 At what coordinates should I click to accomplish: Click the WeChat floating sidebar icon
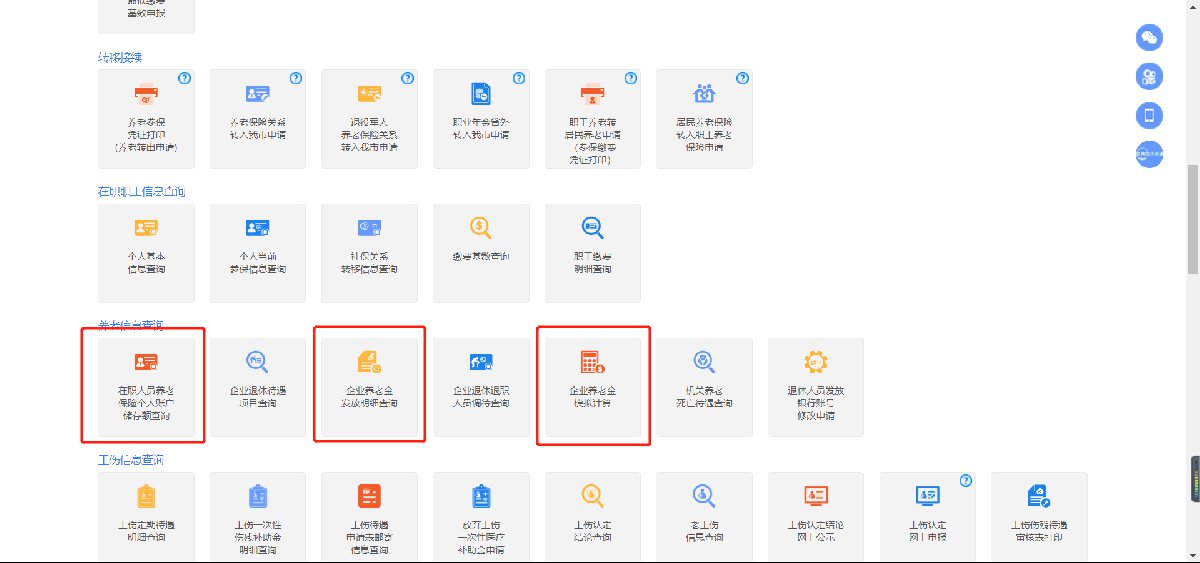coord(1150,38)
